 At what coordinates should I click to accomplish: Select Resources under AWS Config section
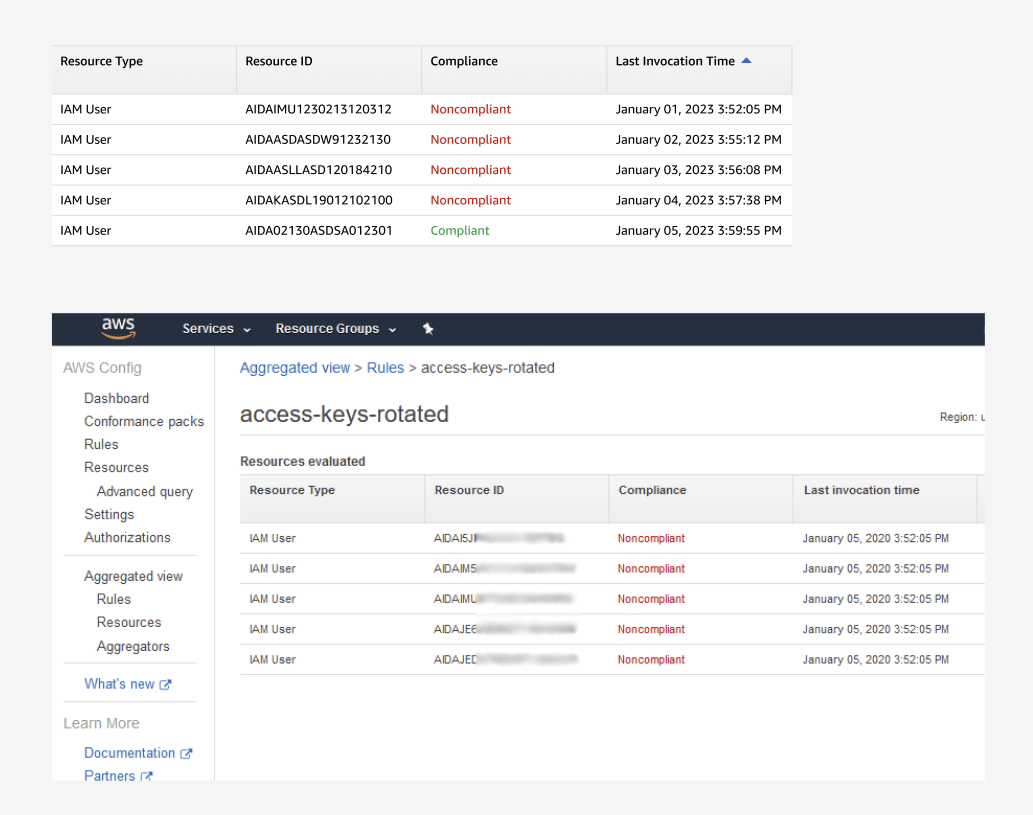[x=117, y=467]
